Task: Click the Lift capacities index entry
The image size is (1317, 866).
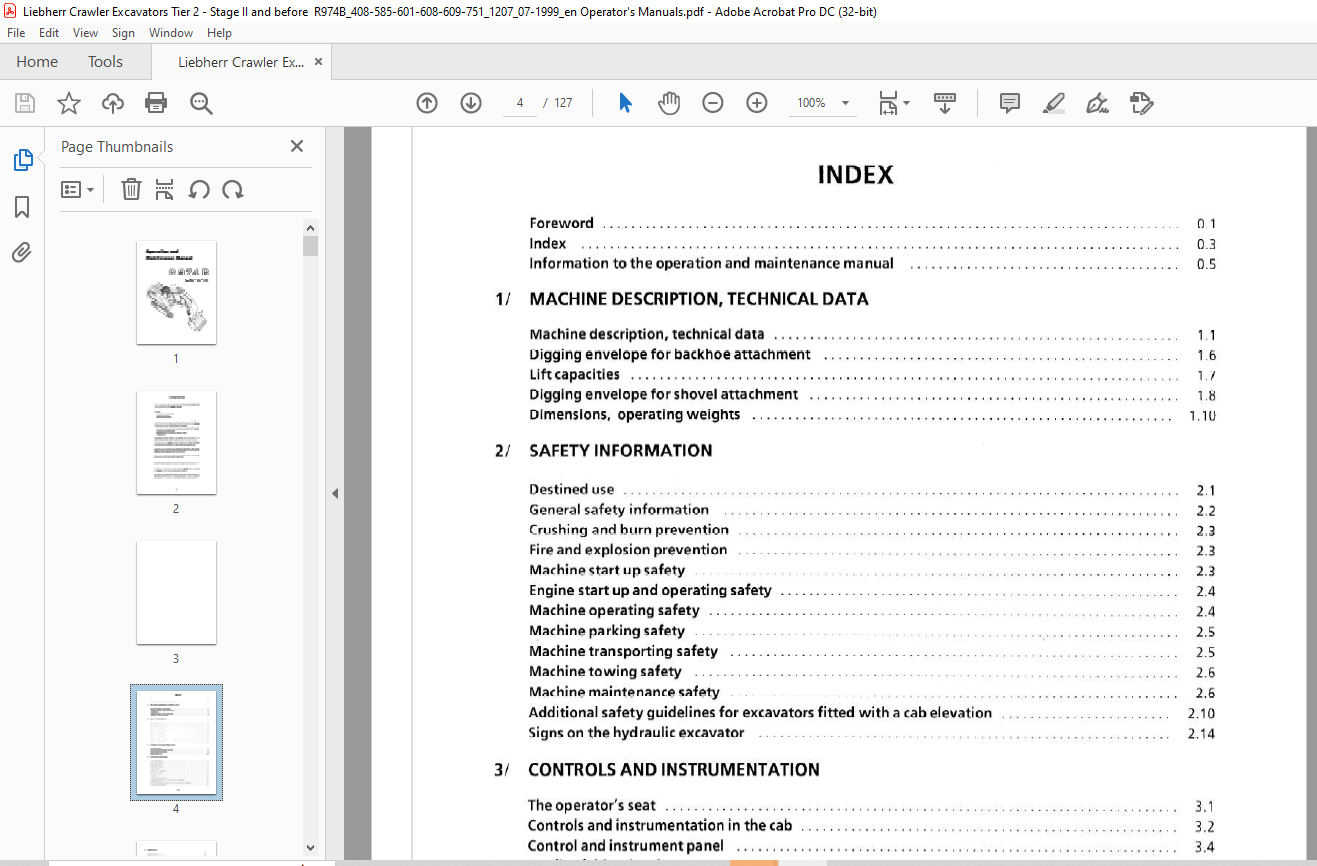Action: tap(574, 375)
